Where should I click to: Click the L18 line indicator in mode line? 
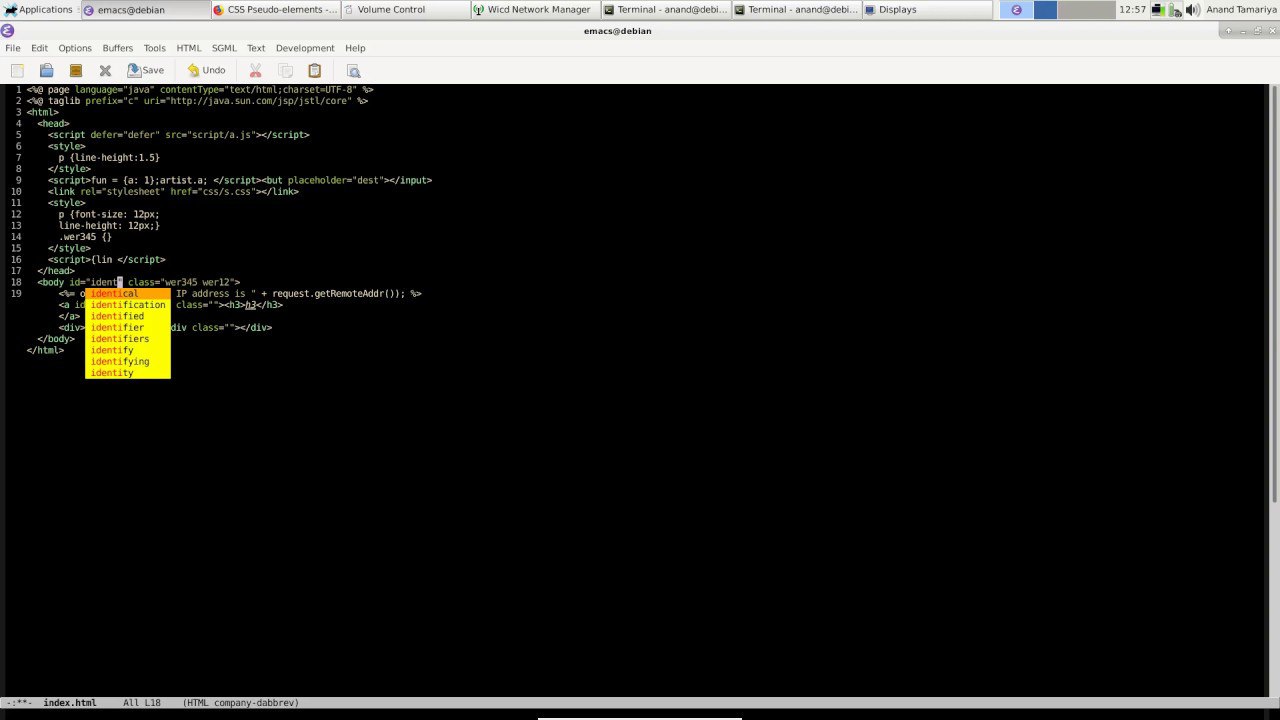pyautogui.click(x=152, y=703)
